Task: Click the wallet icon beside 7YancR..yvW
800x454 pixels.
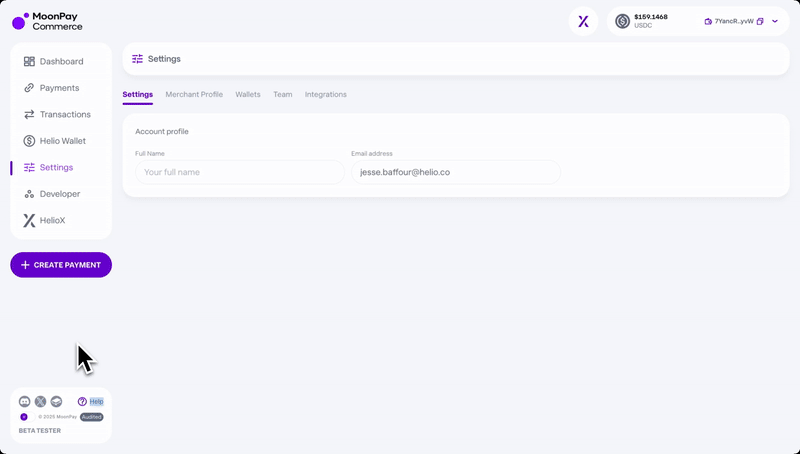Action: (708, 21)
